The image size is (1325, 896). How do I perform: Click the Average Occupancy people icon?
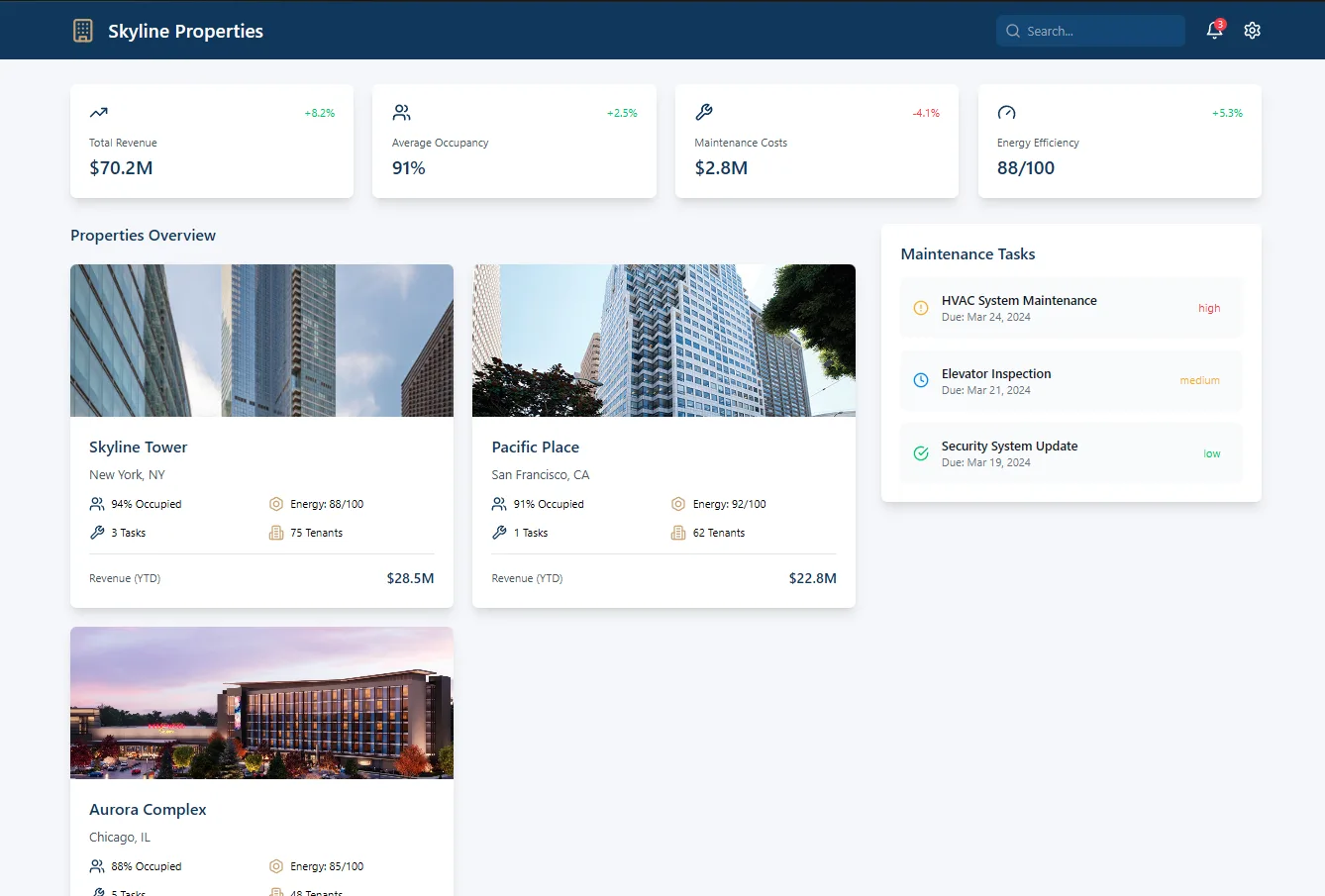coord(401,112)
